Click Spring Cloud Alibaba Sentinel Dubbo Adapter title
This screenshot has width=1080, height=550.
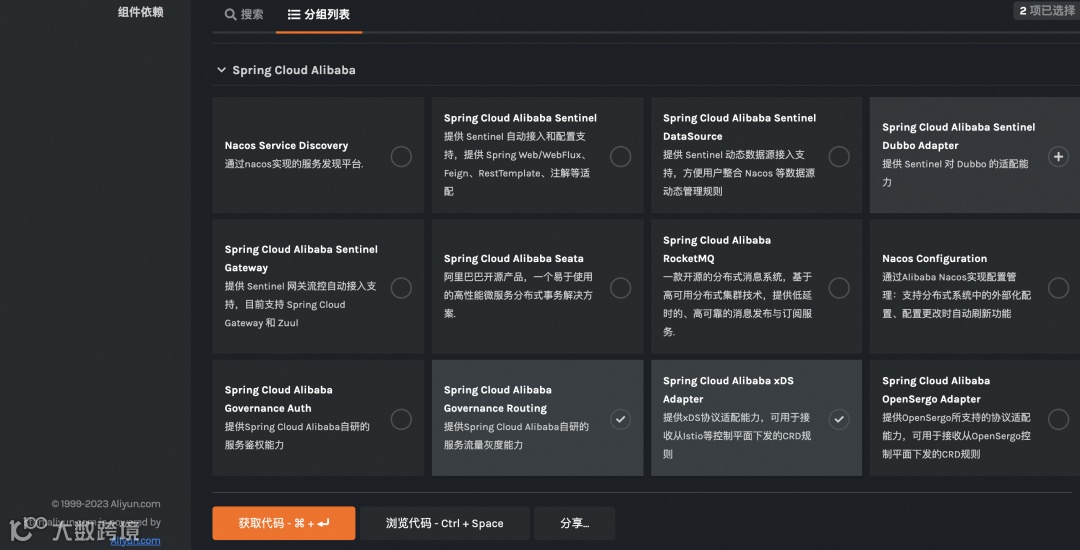[x=958, y=136]
